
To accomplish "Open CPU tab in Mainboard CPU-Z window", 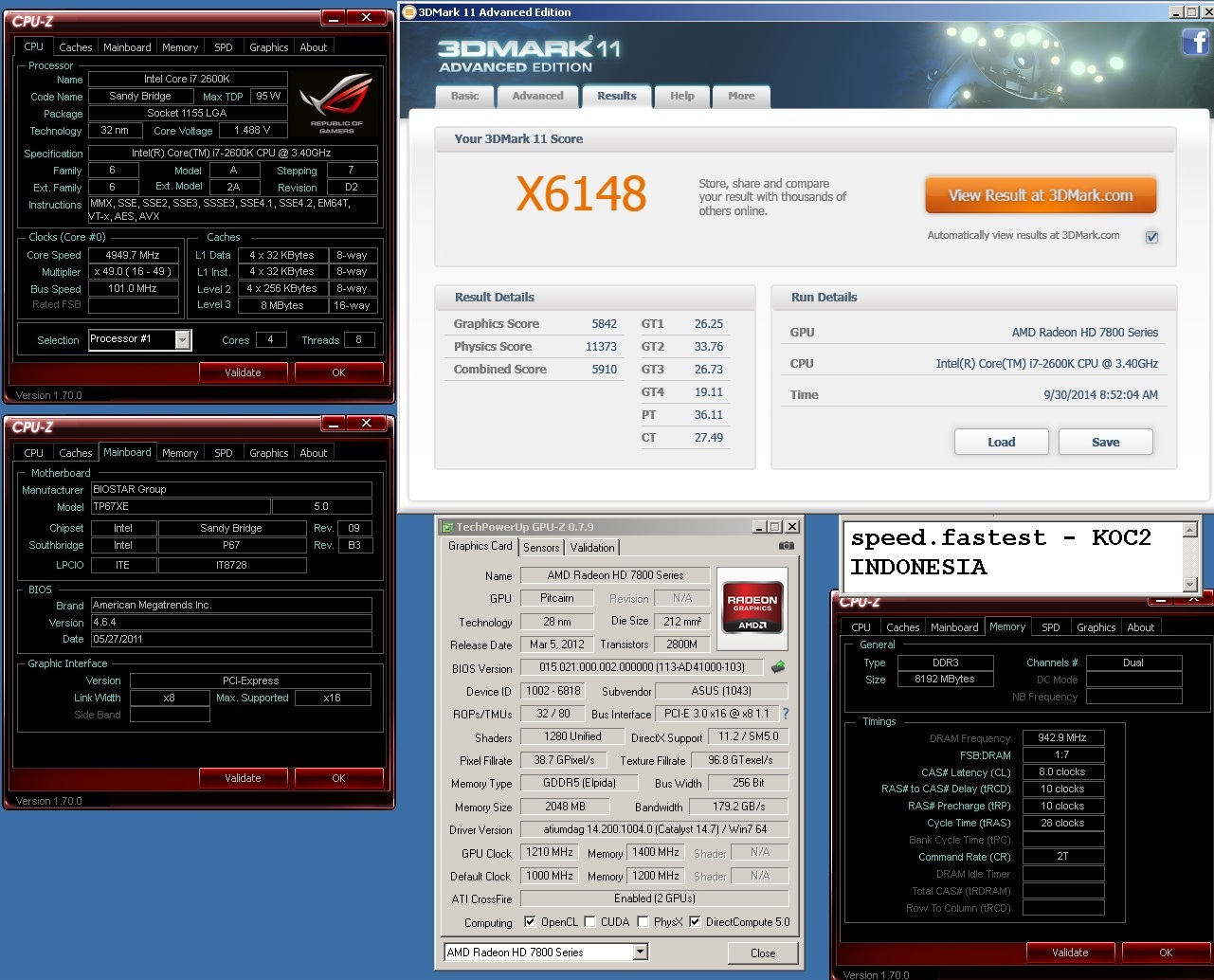I will tap(33, 453).
